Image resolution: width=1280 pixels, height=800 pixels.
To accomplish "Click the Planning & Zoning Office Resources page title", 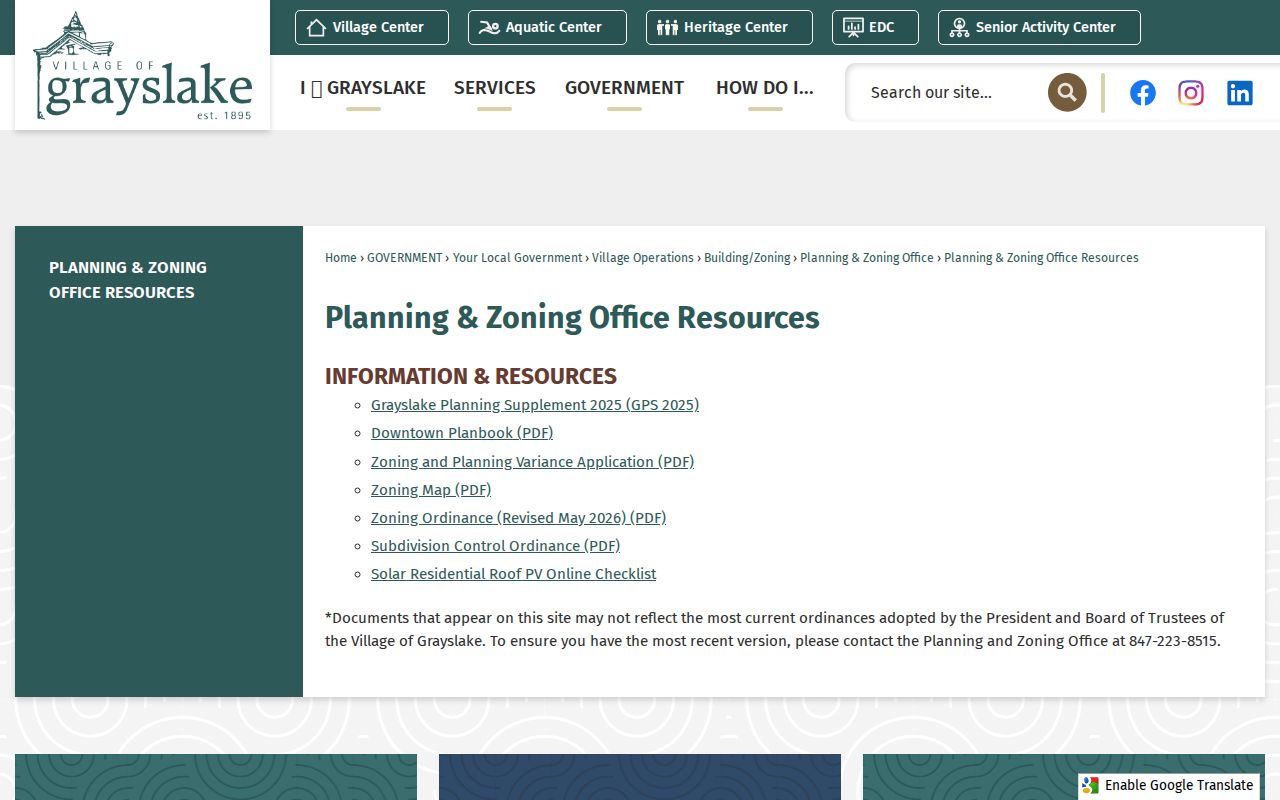I will pos(572,318).
